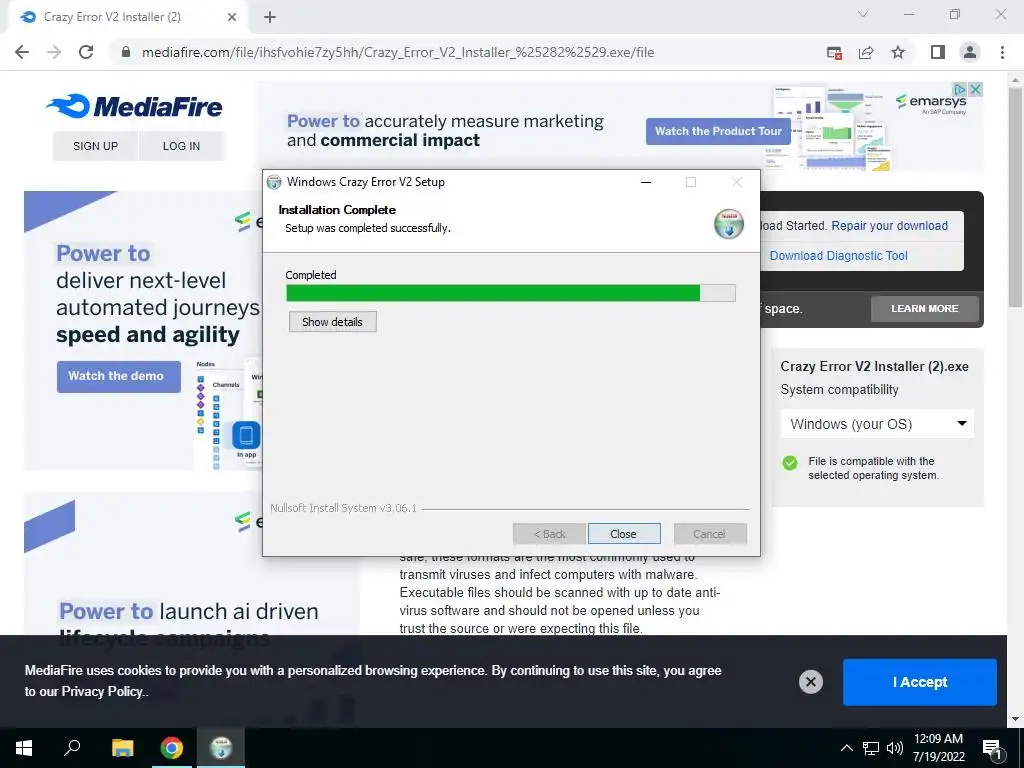This screenshot has width=1024, height=768.
Task: Open a new browser tab
Action: click(270, 17)
